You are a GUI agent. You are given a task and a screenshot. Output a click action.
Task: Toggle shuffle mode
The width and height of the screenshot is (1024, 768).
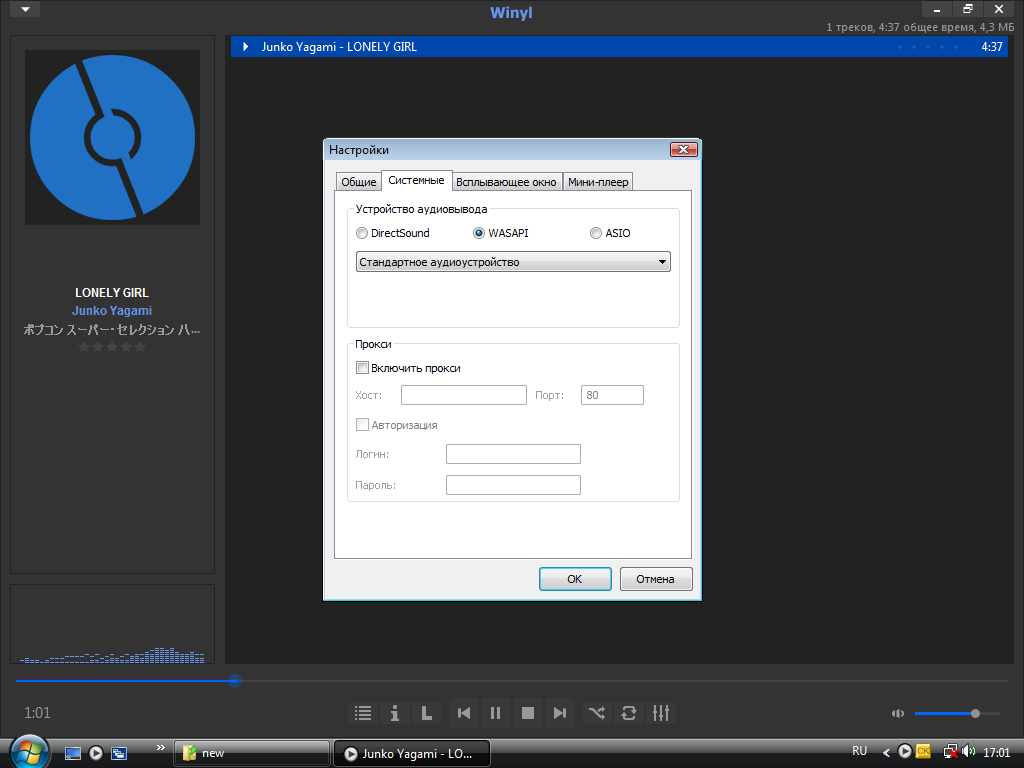[x=597, y=713]
